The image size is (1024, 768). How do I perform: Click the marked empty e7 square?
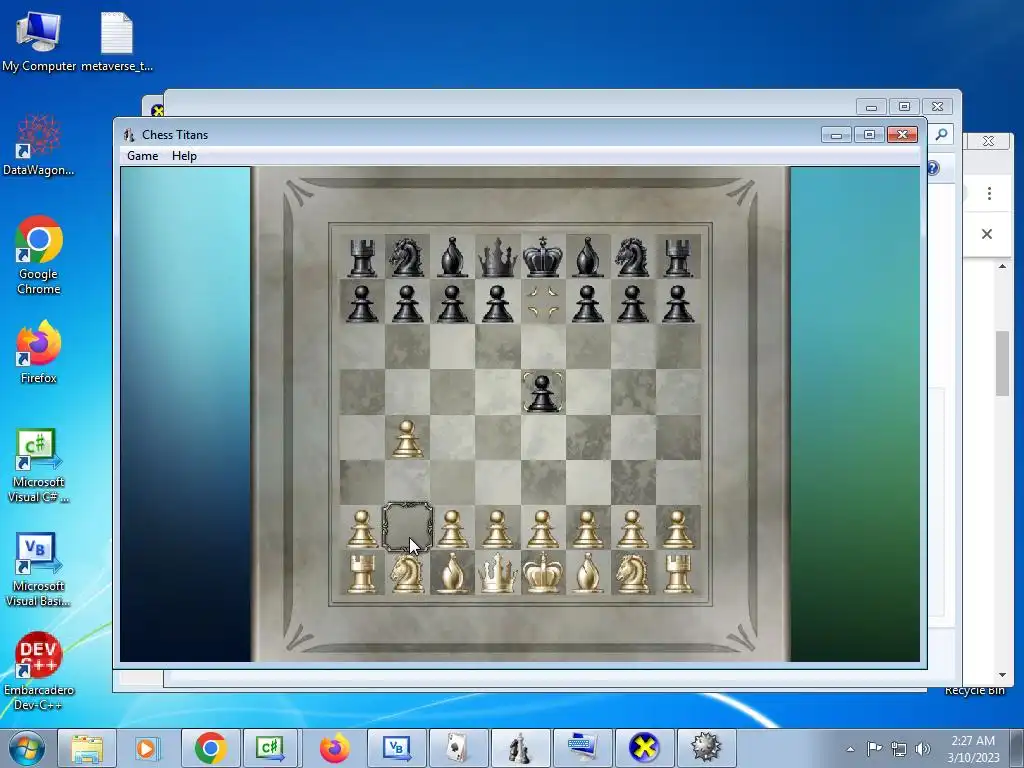point(543,302)
